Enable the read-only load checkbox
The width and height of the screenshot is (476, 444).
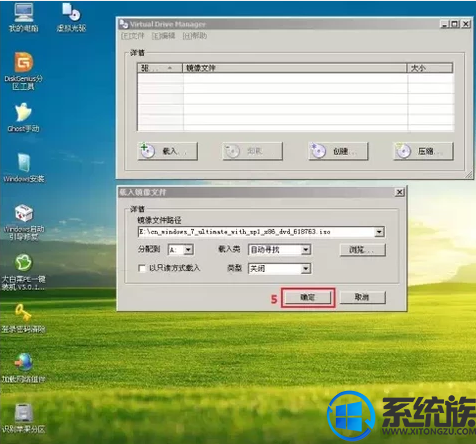(142, 268)
